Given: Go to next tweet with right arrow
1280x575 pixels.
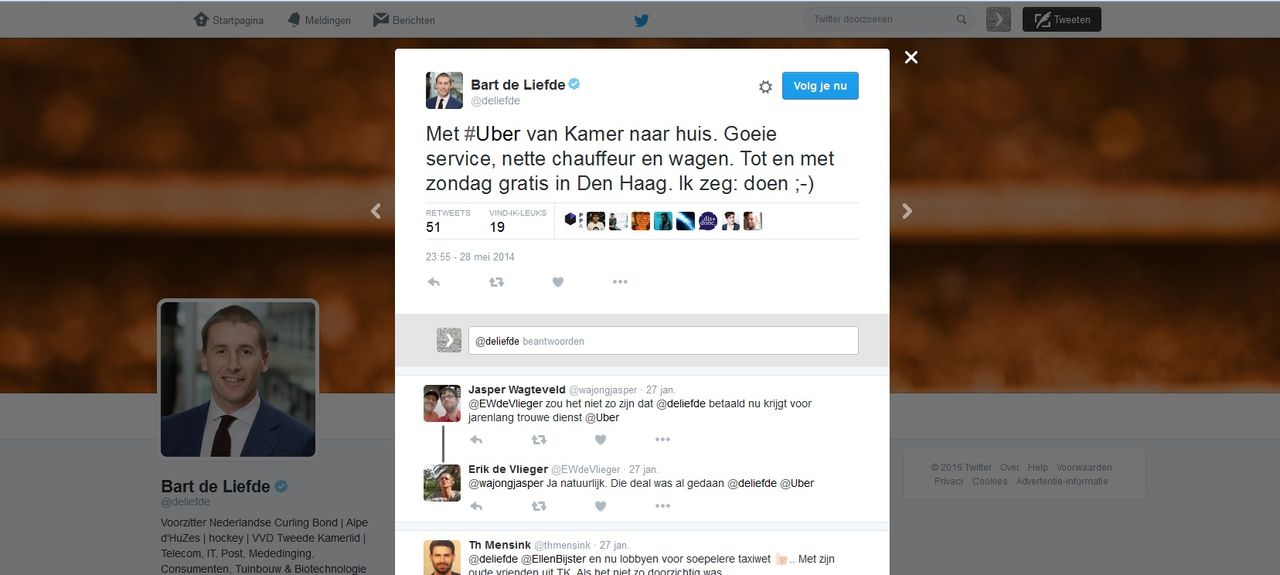Looking at the screenshot, I should point(907,211).
